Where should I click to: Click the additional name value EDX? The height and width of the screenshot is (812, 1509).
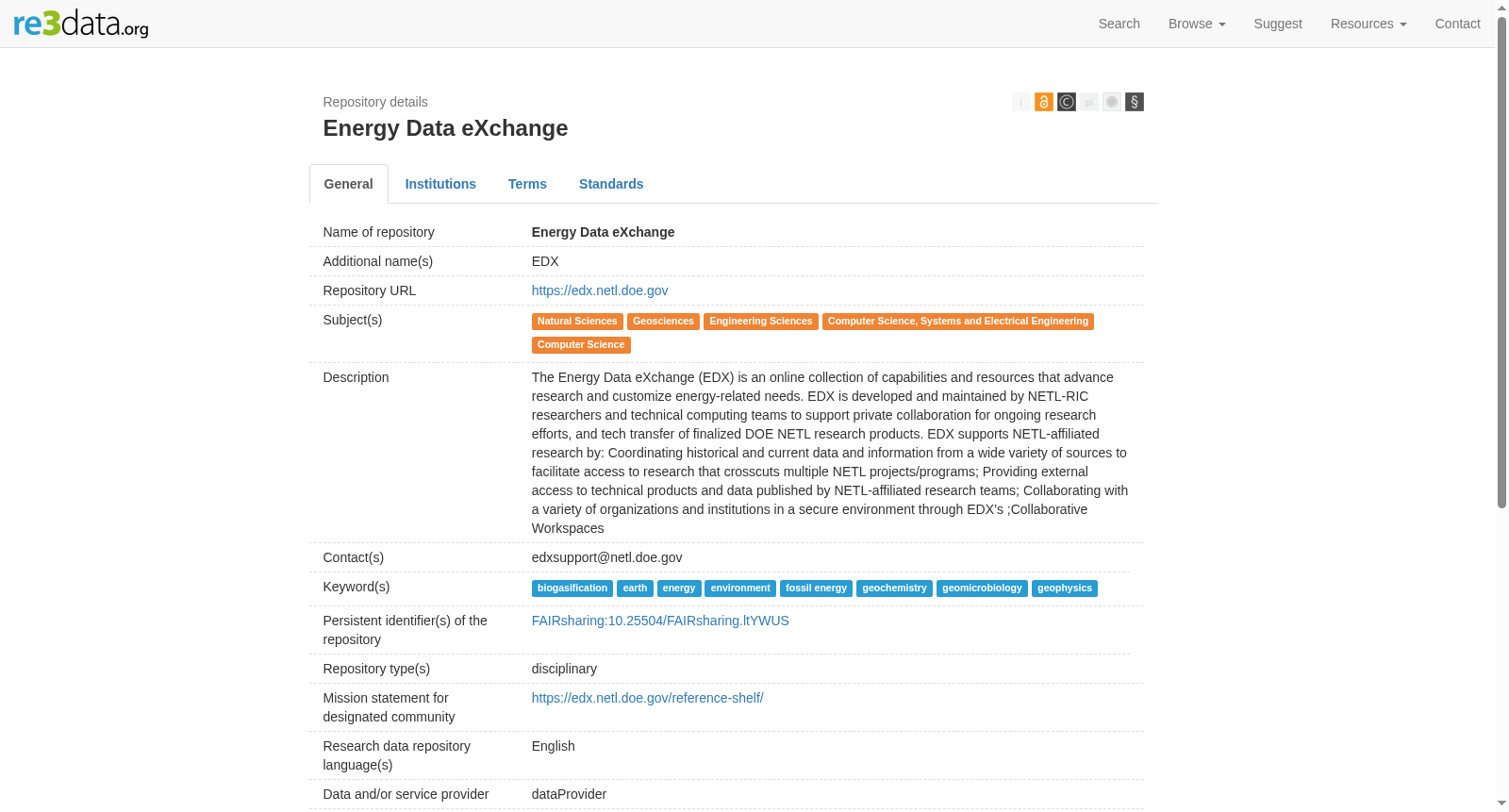(545, 261)
